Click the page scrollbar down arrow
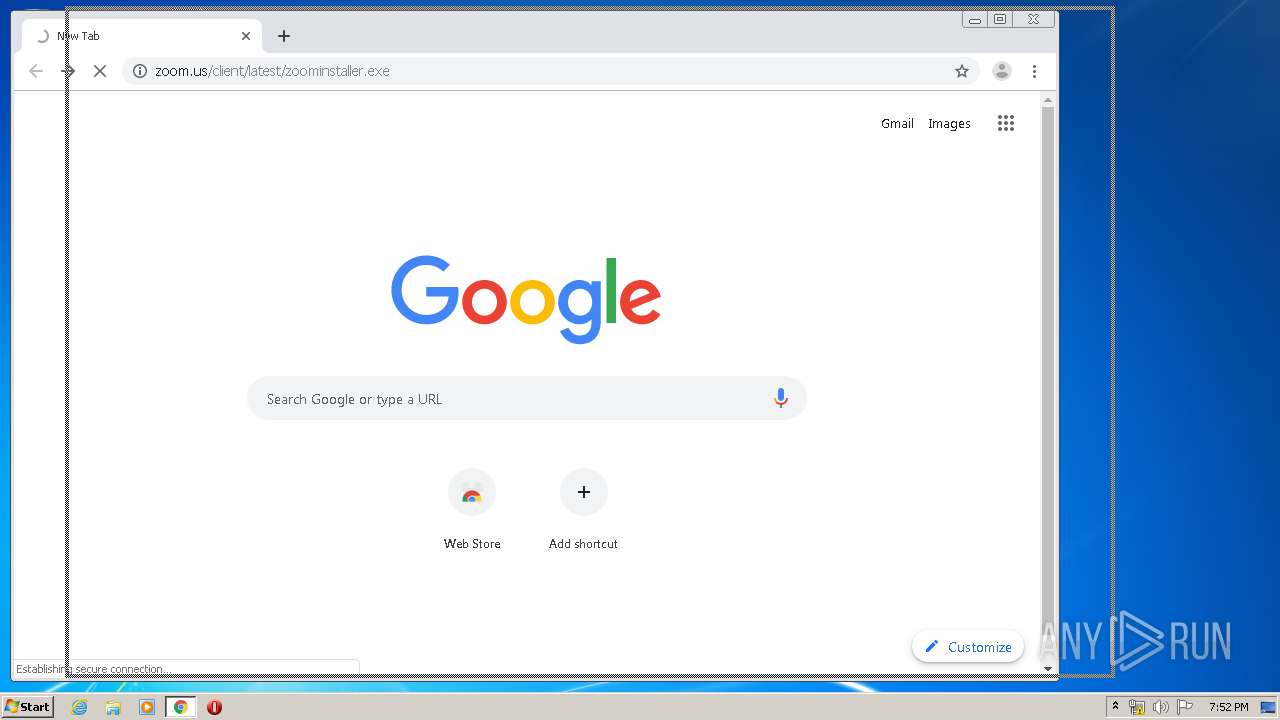The width and height of the screenshot is (1280, 720). click(x=1048, y=668)
